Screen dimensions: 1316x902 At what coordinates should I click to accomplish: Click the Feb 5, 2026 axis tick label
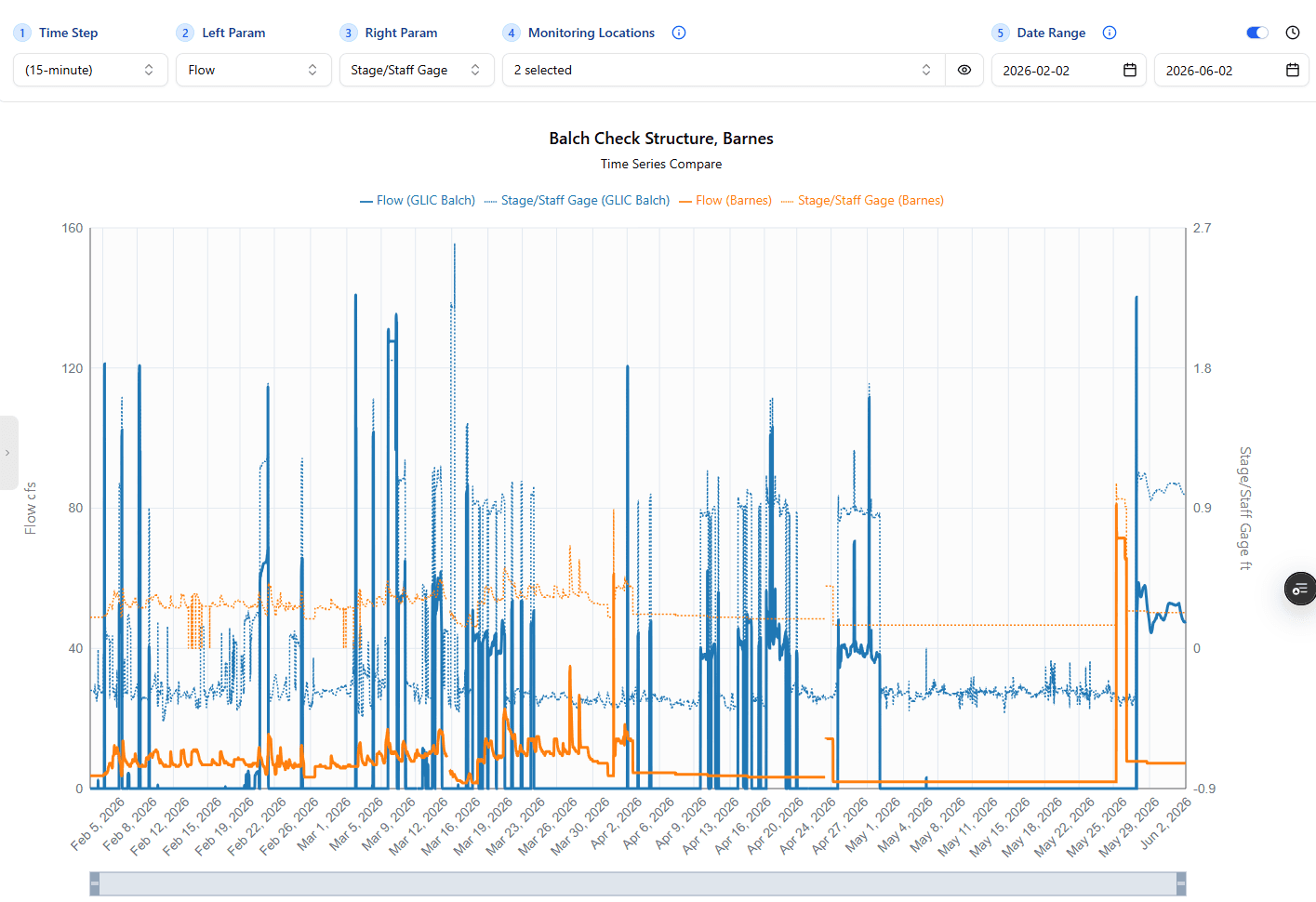(98, 824)
